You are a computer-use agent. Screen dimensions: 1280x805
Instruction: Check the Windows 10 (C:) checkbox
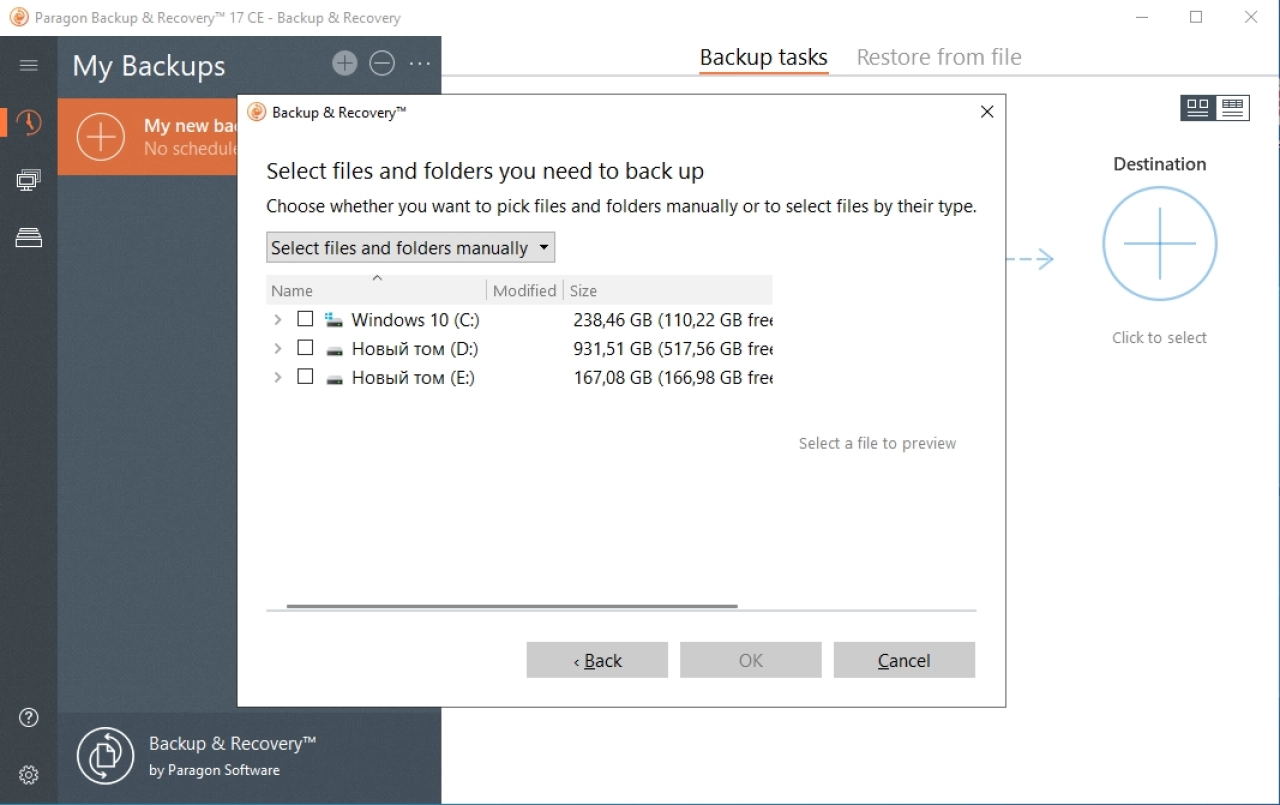pos(306,319)
